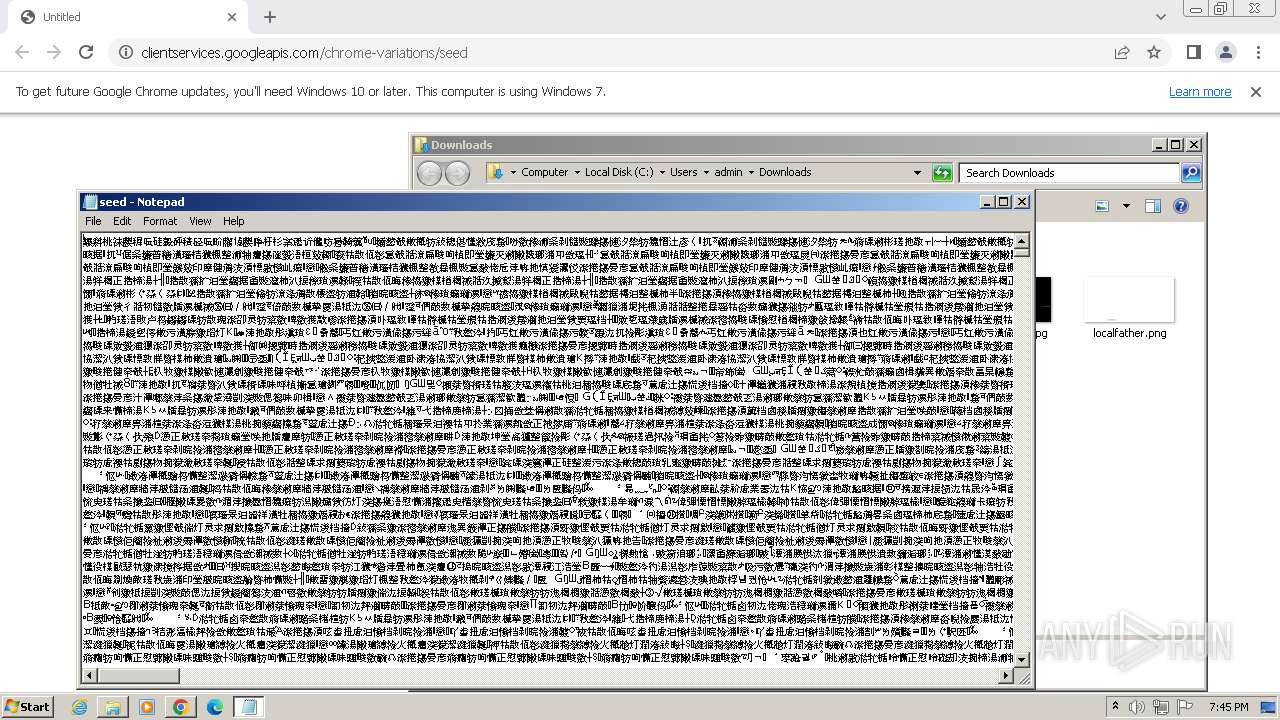Switch to Chrome via taskbar icon
The width and height of the screenshot is (1280, 720).
tap(181, 707)
